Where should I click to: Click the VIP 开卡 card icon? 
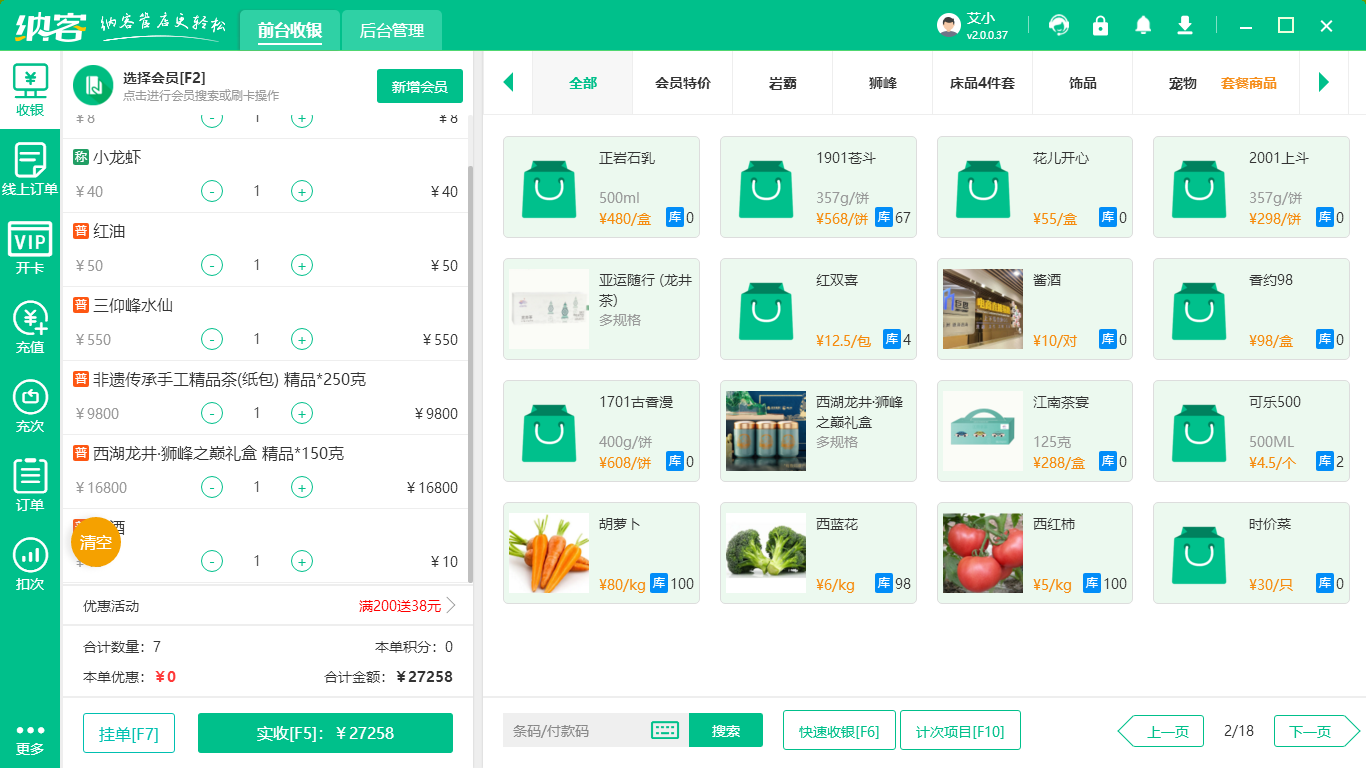(30, 248)
